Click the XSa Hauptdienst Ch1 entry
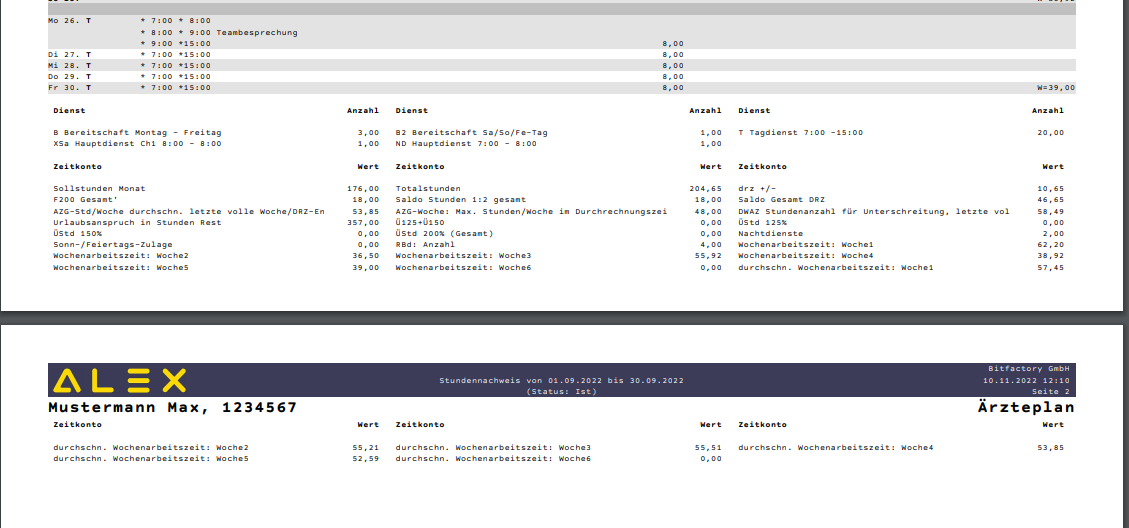1129x528 pixels. coord(122,143)
